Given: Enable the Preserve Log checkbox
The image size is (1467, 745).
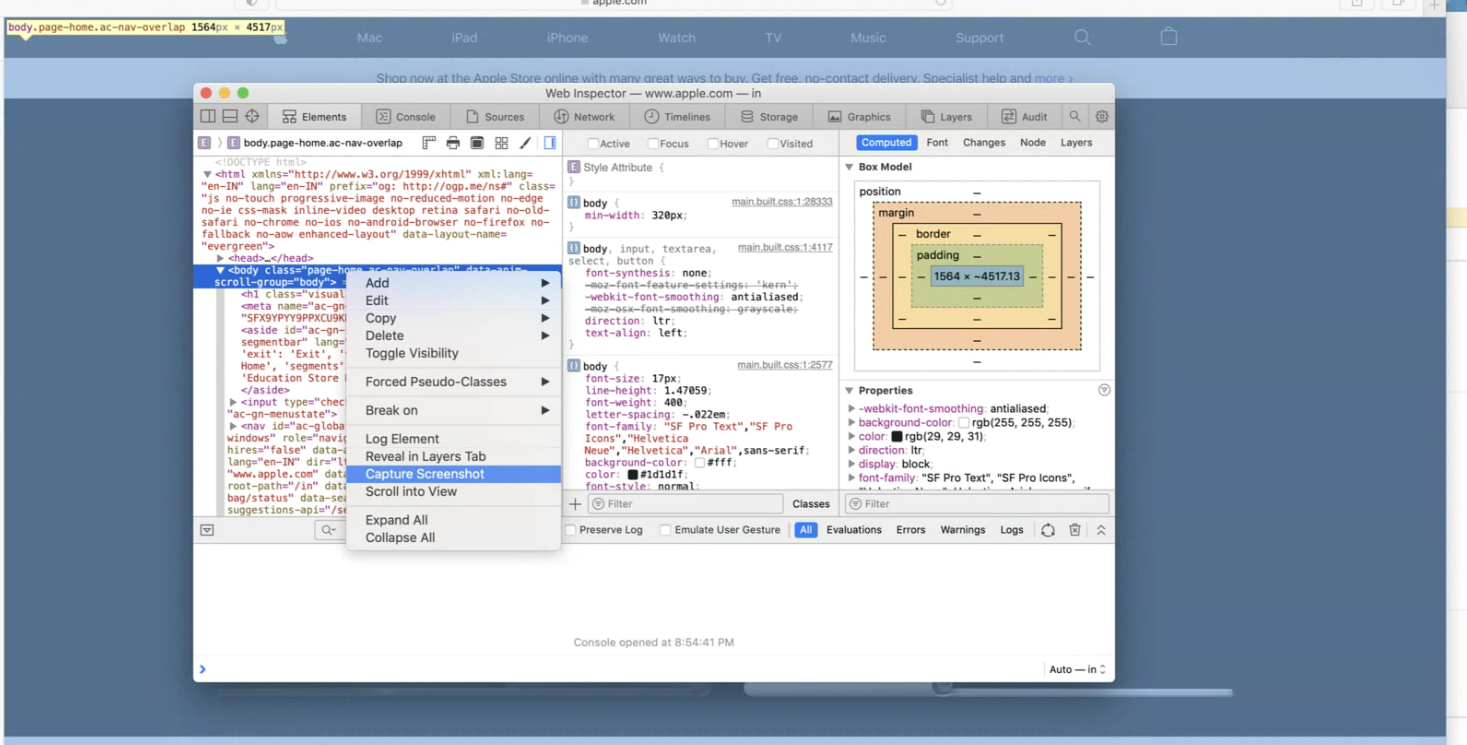Looking at the screenshot, I should tap(571, 530).
